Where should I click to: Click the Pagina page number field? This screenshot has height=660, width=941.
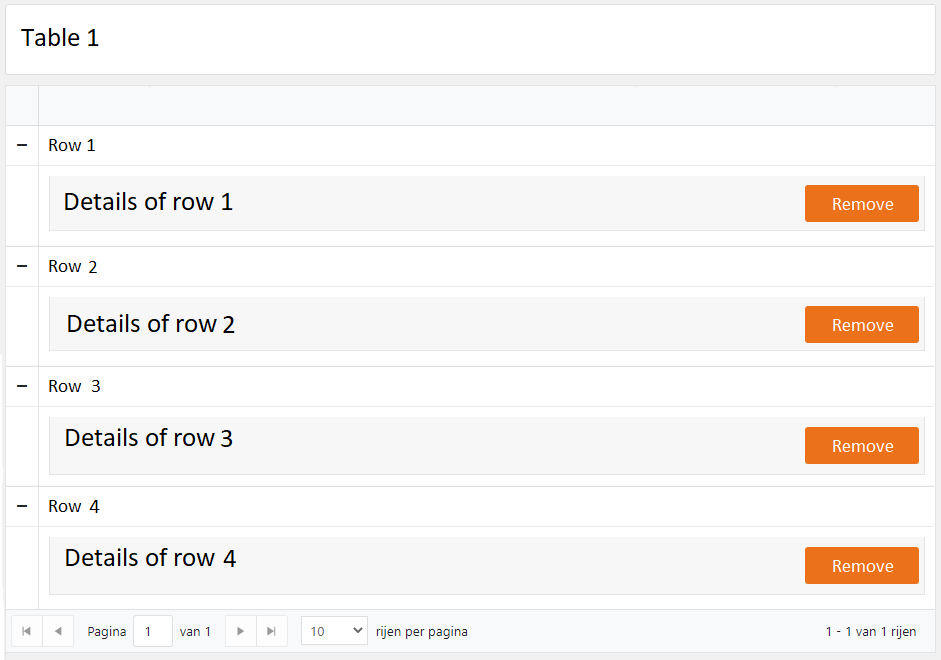click(x=152, y=631)
